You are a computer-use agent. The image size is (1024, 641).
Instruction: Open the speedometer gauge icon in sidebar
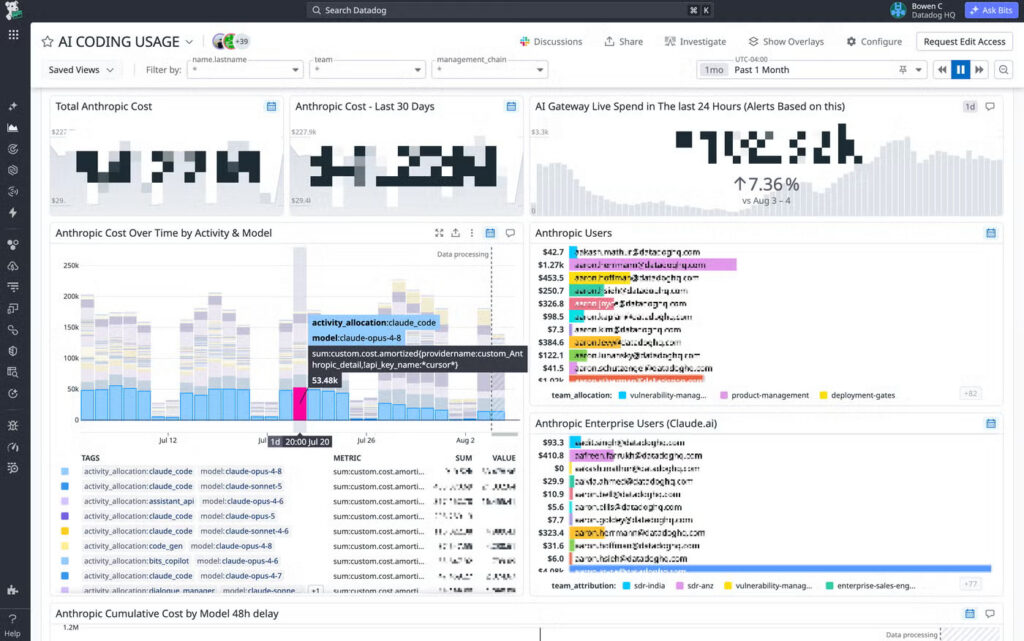12,446
